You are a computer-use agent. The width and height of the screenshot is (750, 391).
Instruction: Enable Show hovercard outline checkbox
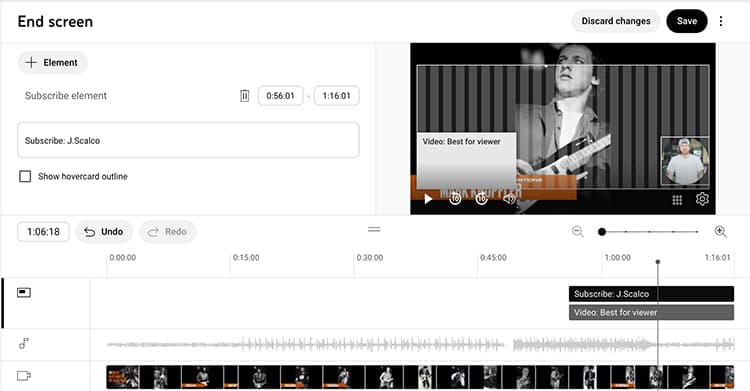point(25,177)
